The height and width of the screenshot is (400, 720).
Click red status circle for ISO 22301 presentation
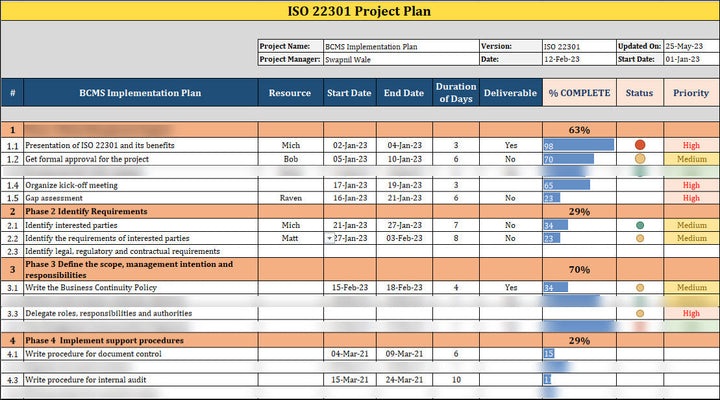point(639,145)
